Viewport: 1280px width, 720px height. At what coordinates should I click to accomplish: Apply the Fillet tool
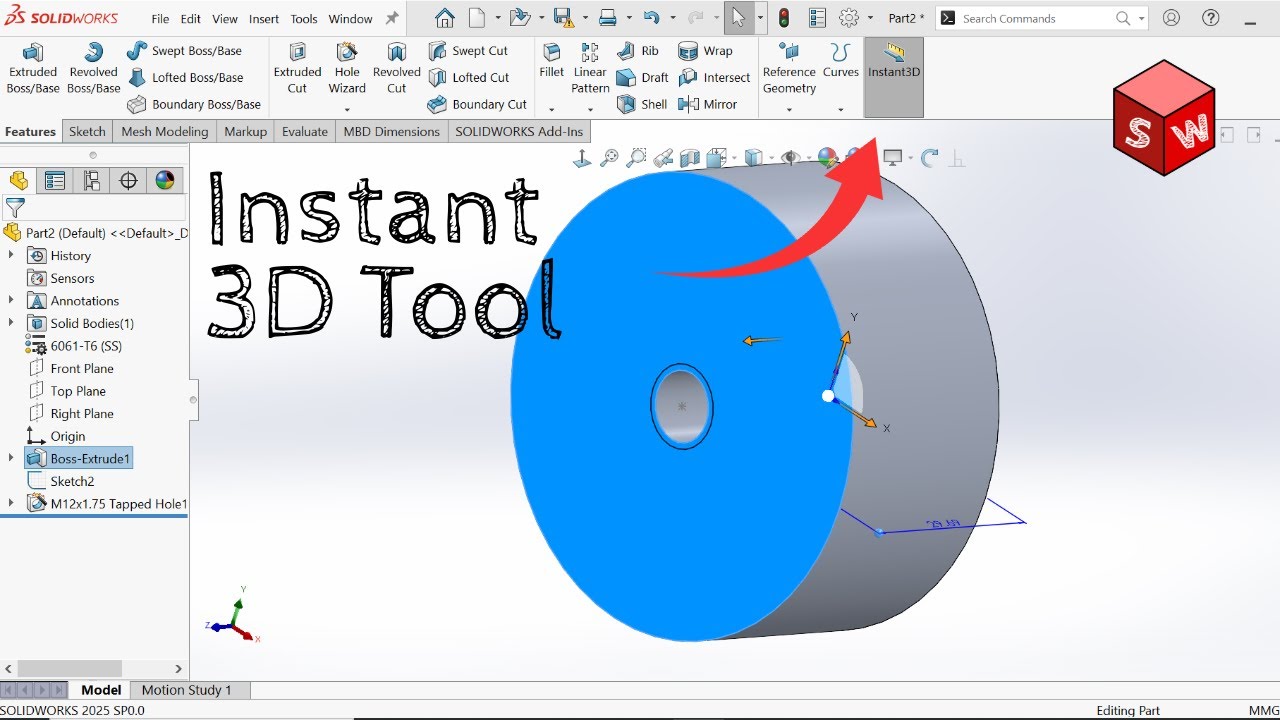pyautogui.click(x=552, y=62)
